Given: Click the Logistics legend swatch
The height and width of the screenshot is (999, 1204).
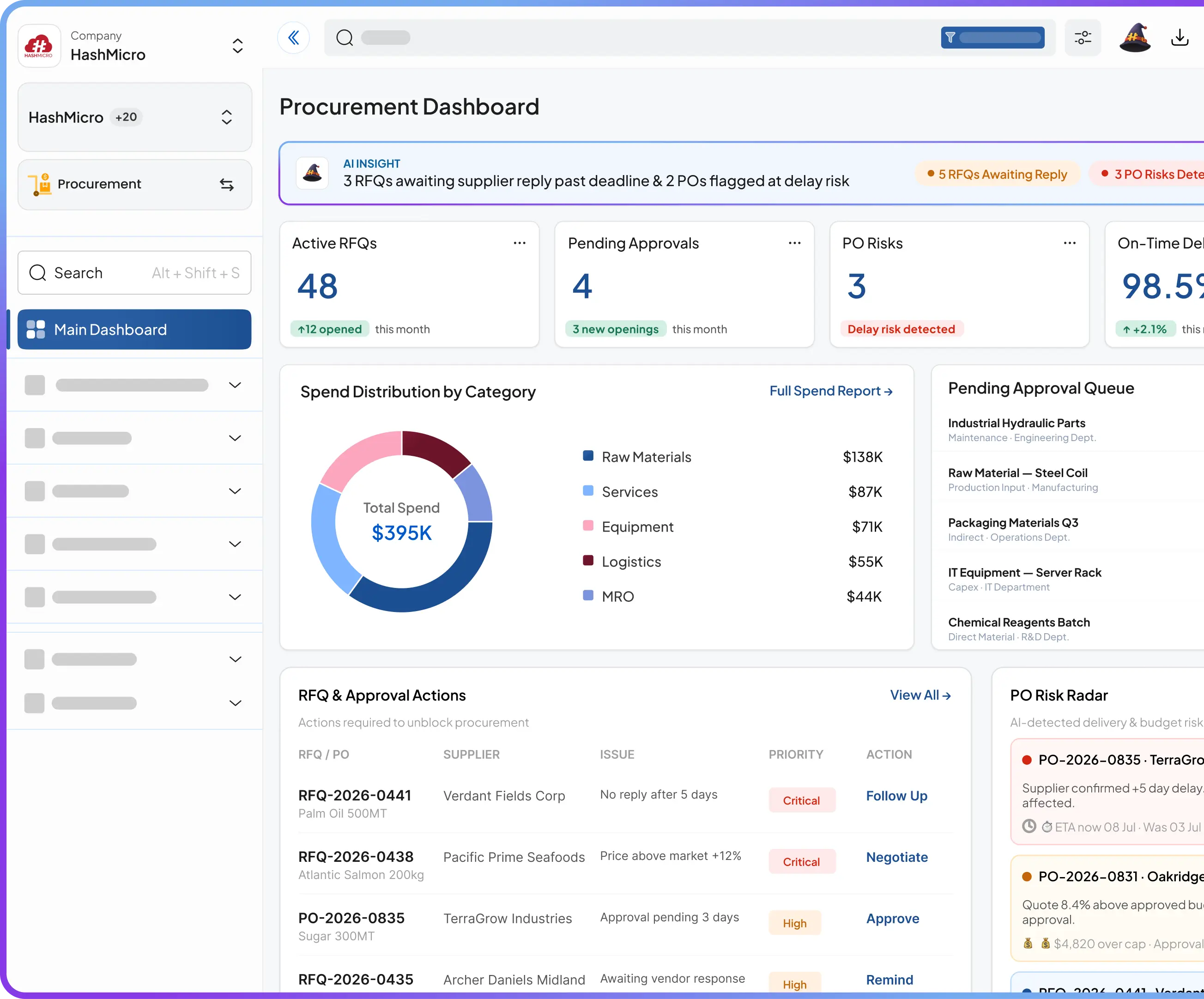Looking at the screenshot, I should pos(587,560).
